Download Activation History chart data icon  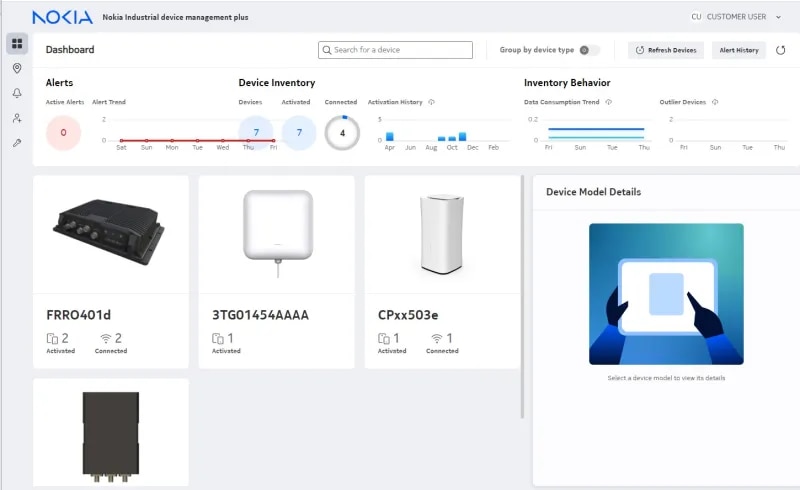(431, 102)
